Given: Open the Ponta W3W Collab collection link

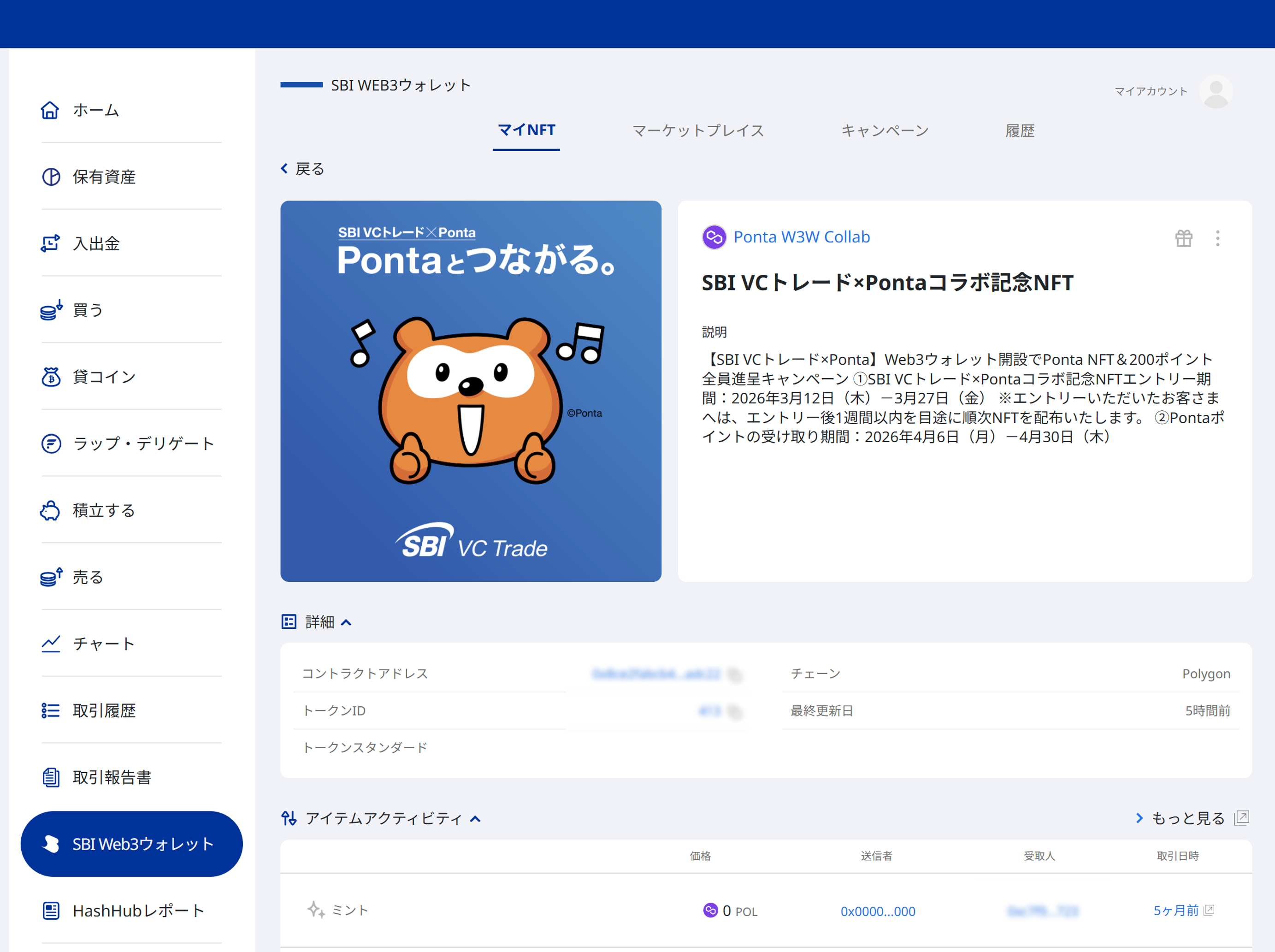Looking at the screenshot, I should tap(802, 237).
